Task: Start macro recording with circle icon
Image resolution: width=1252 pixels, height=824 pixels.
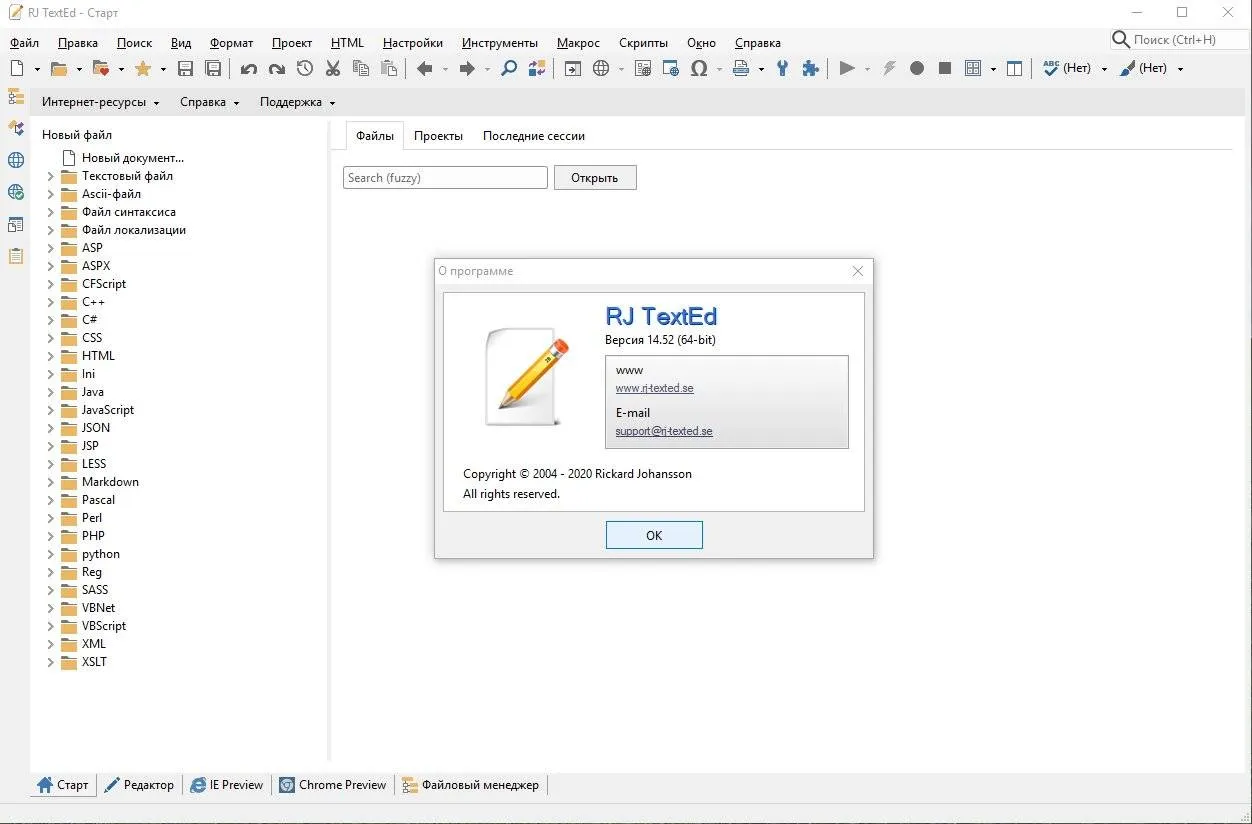Action: coord(917,69)
